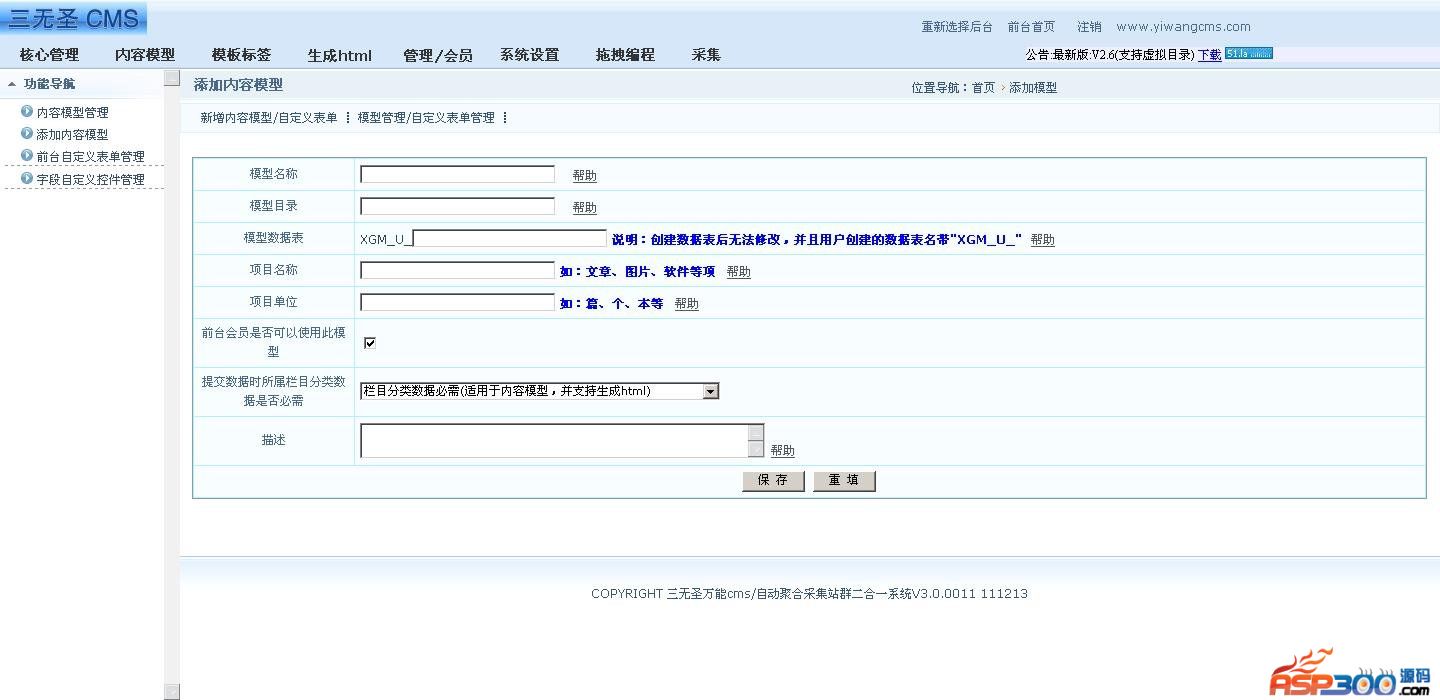Click the 描述 textarea scrollbar
This screenshot has height=700, width=1440.
(756, 441)
